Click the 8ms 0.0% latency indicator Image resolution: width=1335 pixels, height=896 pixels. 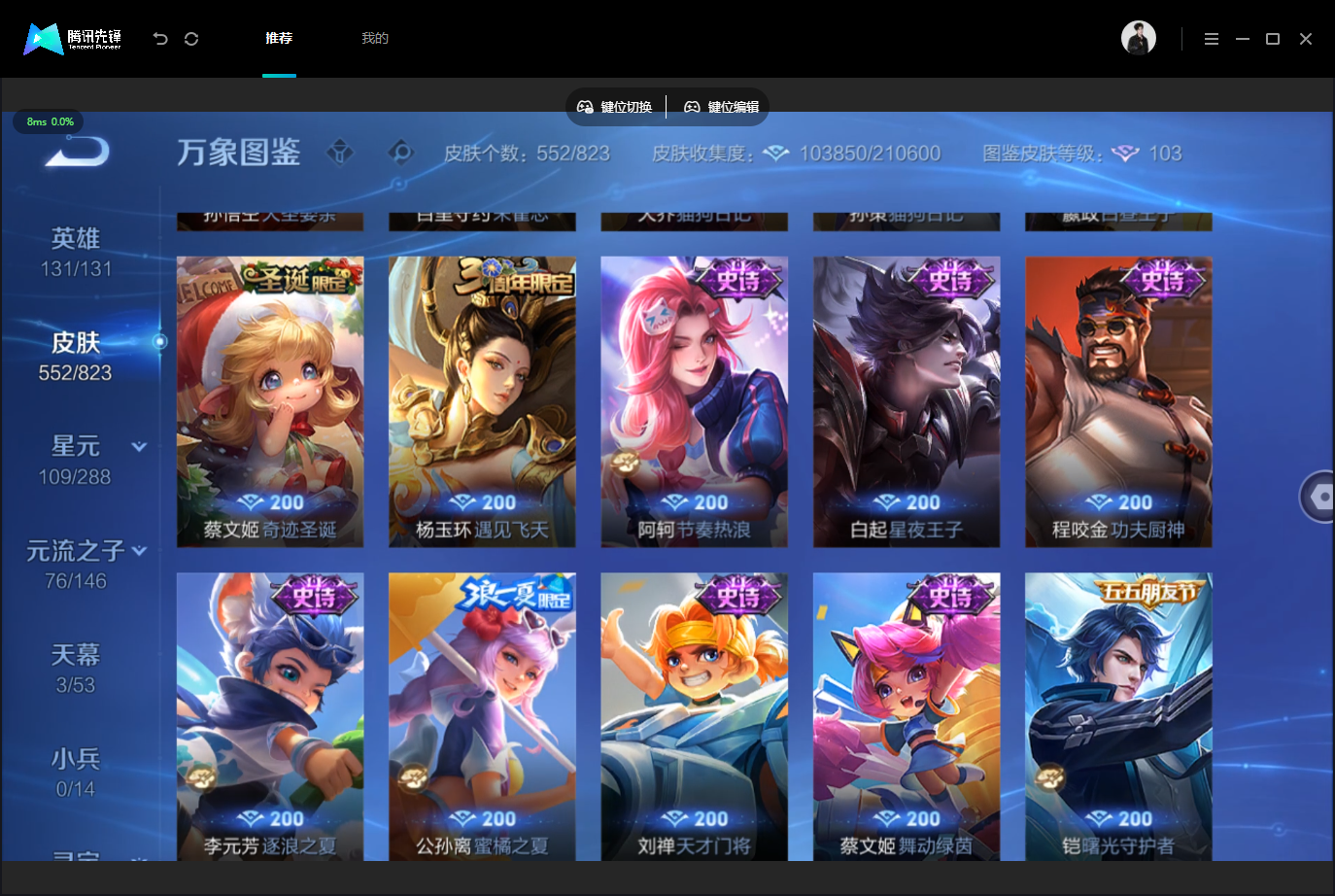click(50, 121)
